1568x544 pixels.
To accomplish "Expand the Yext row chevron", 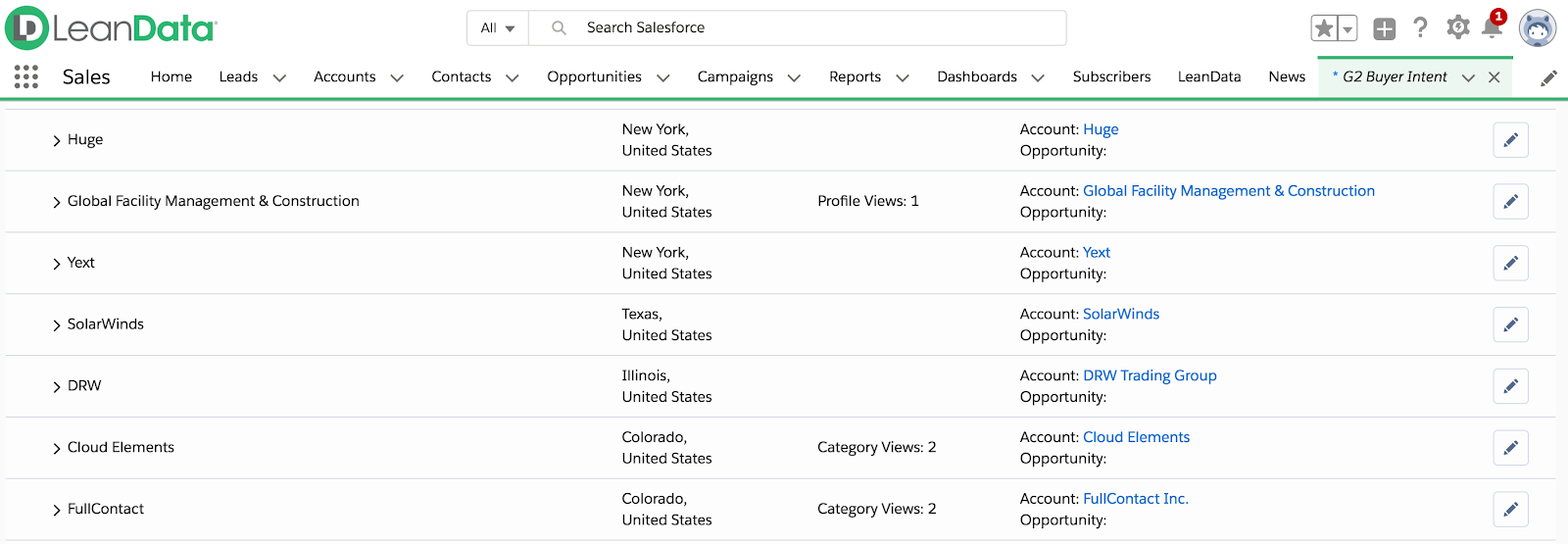I will 56,264.
